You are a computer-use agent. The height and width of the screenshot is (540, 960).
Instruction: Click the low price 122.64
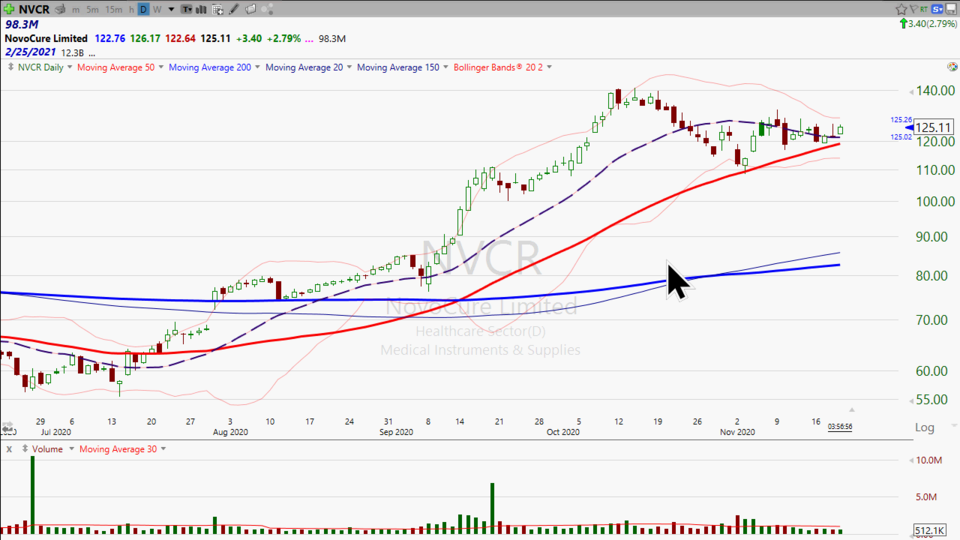181,39
